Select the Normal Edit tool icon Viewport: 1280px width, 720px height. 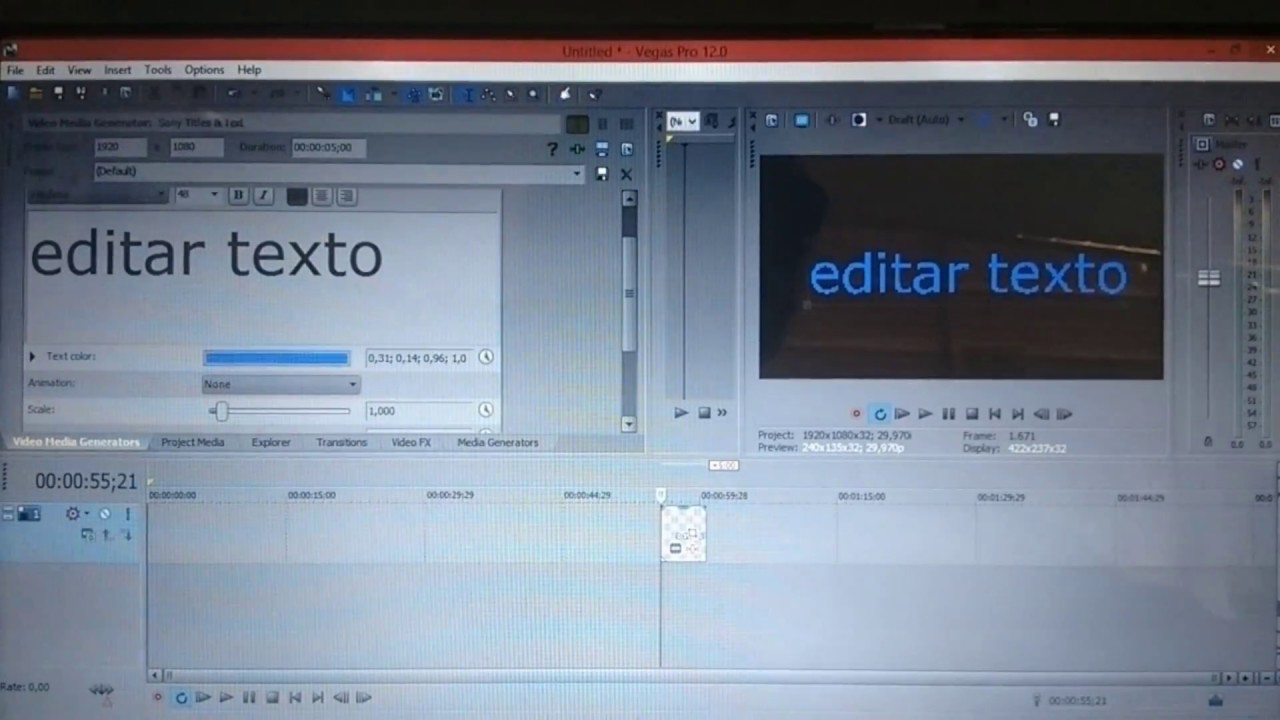click(x=466, y=94)
